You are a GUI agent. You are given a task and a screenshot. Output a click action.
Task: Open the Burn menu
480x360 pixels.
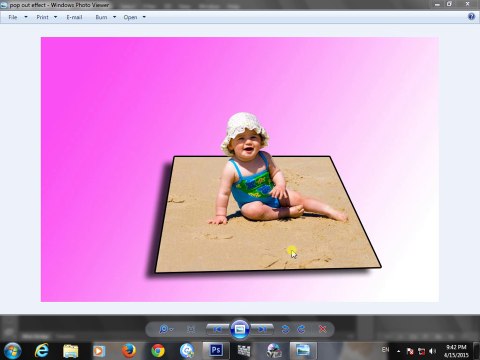point(101,17)
